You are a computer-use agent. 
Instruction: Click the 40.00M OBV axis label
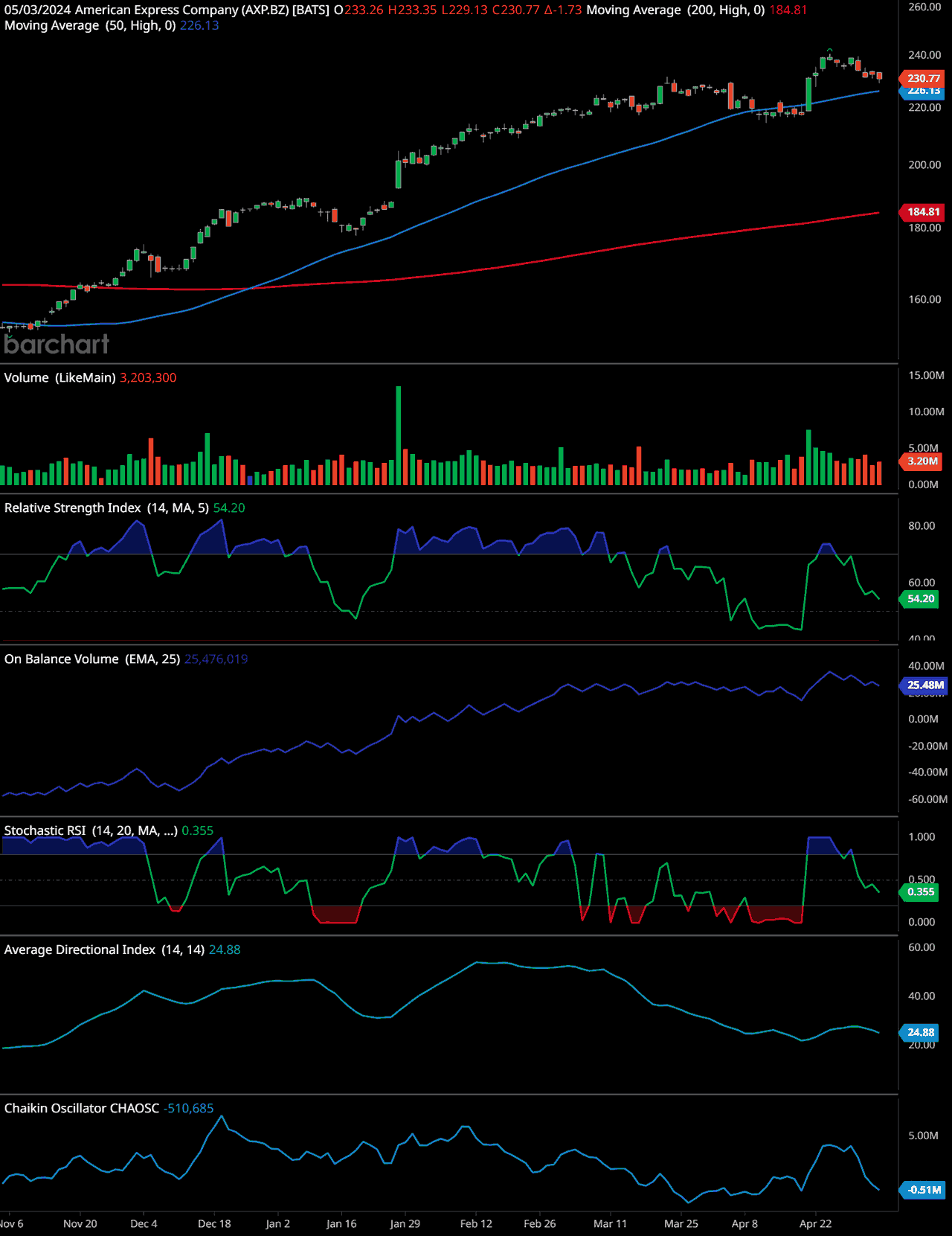click(926, 667)
